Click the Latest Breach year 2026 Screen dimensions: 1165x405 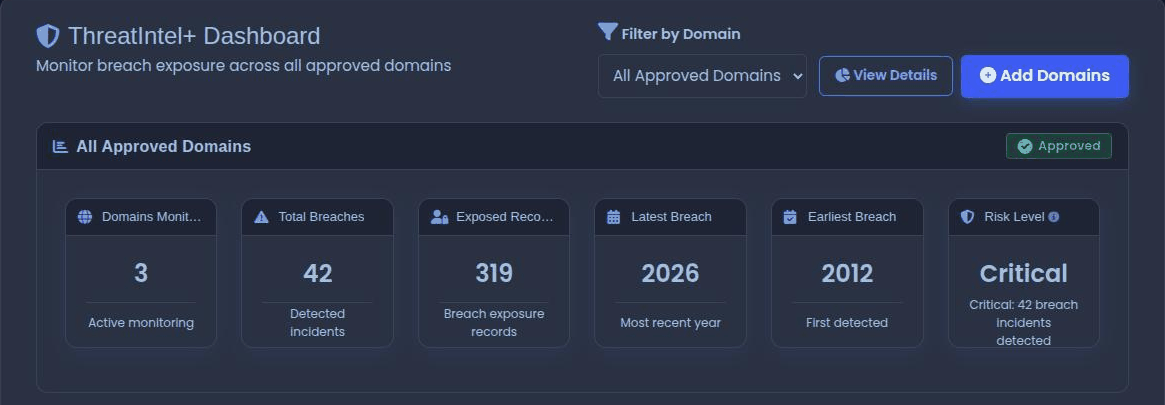coord(670,273)
